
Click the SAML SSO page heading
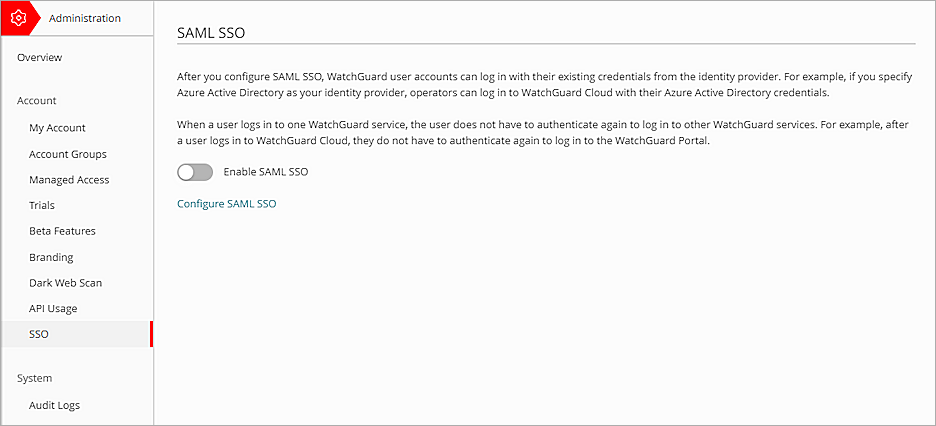[x=211, y=33]
